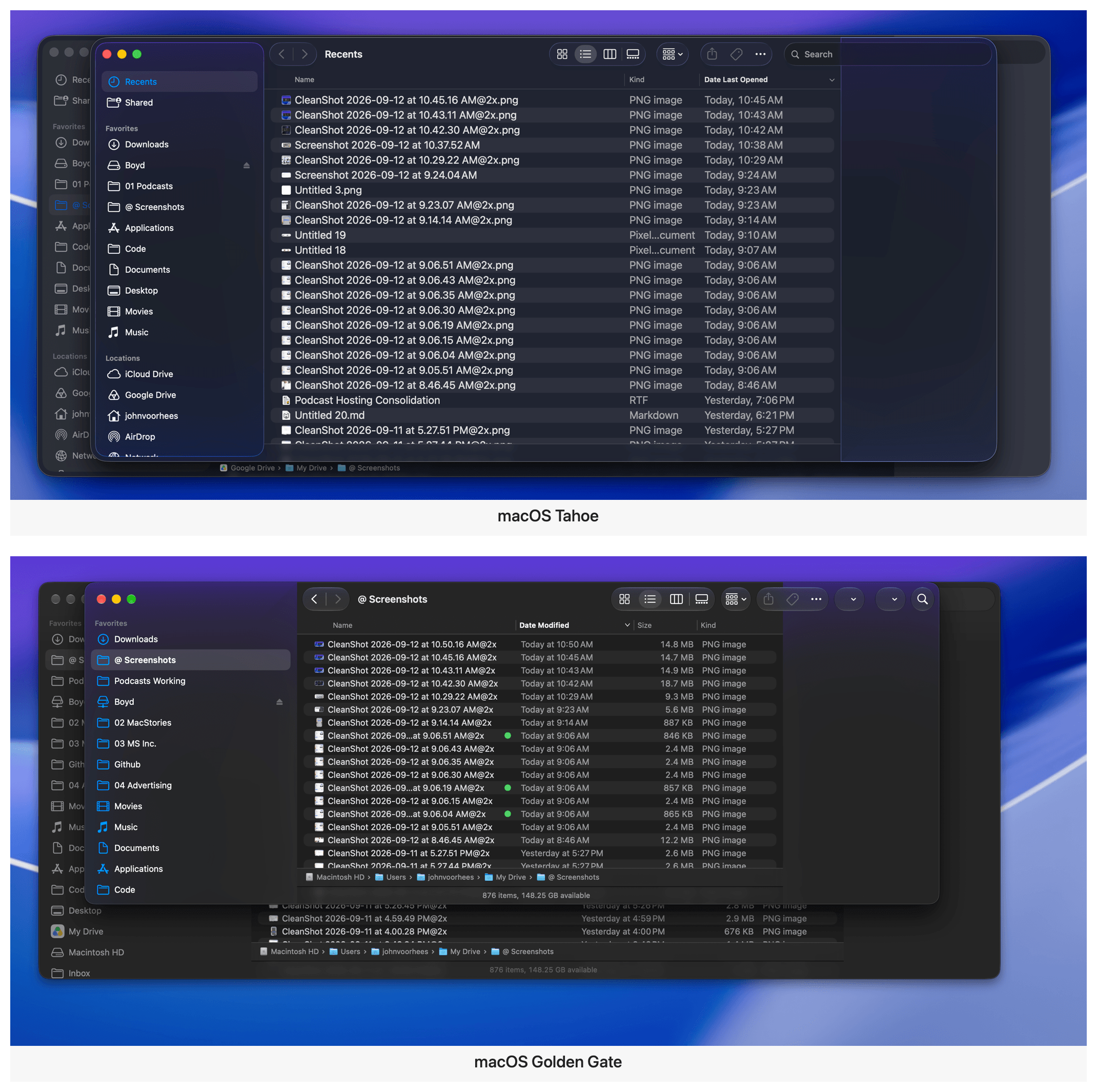Open the Group By dropdown in Tahoe Finder
The width and height of the screenshot is (1097, 1092).
pyautogui.click(x=672, y=54)
